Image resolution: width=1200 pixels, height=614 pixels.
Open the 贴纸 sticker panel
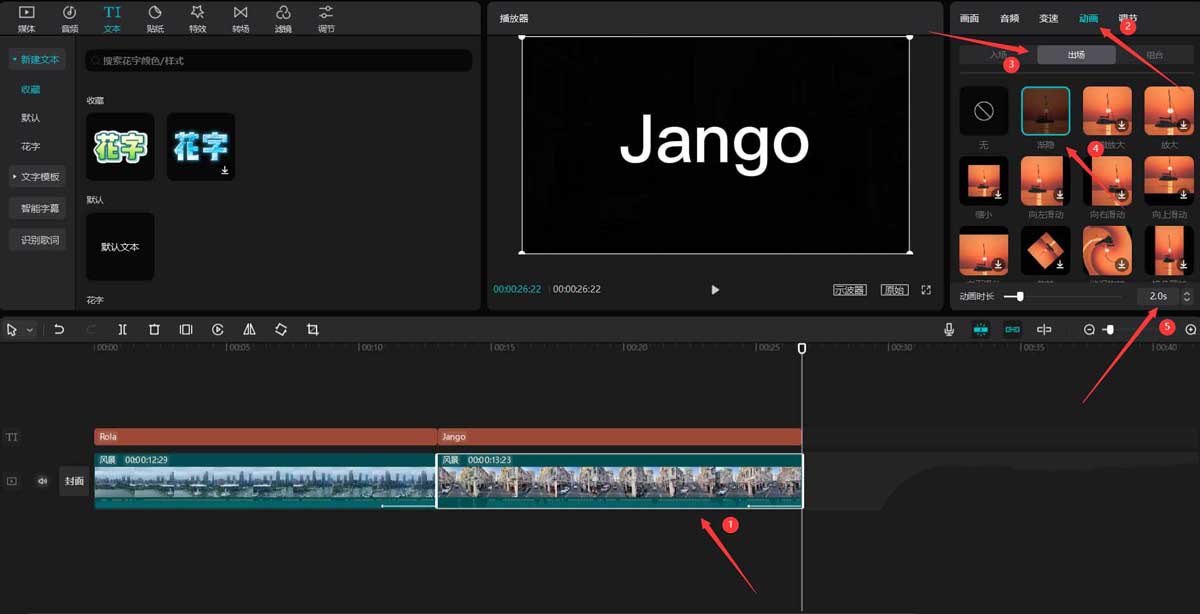pyautogui.click(x=155, y=17)
